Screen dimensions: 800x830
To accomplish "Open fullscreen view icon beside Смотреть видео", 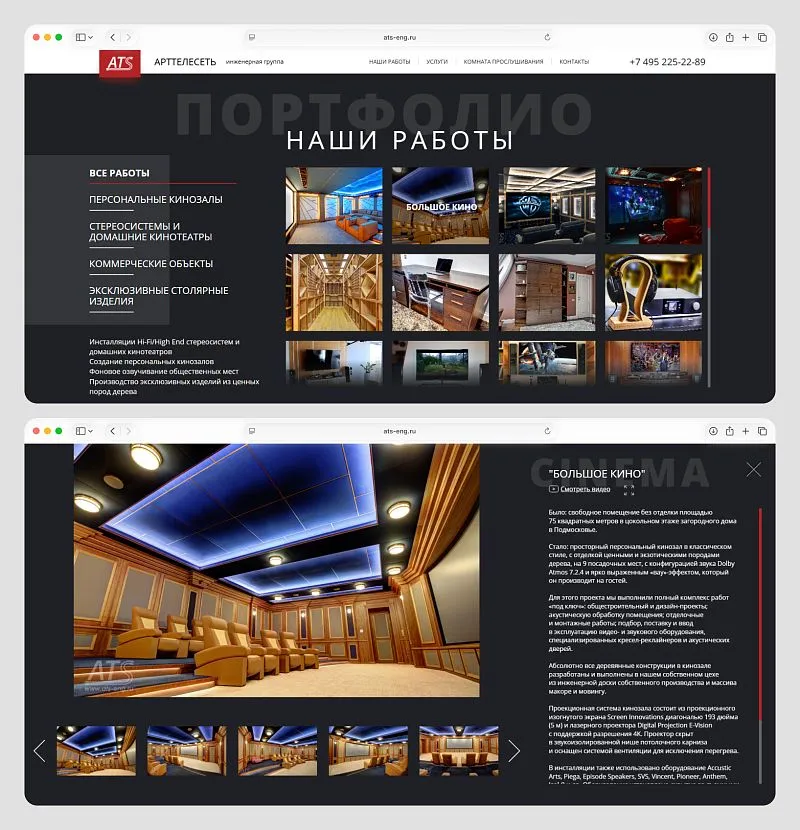I will click(628, 490).
